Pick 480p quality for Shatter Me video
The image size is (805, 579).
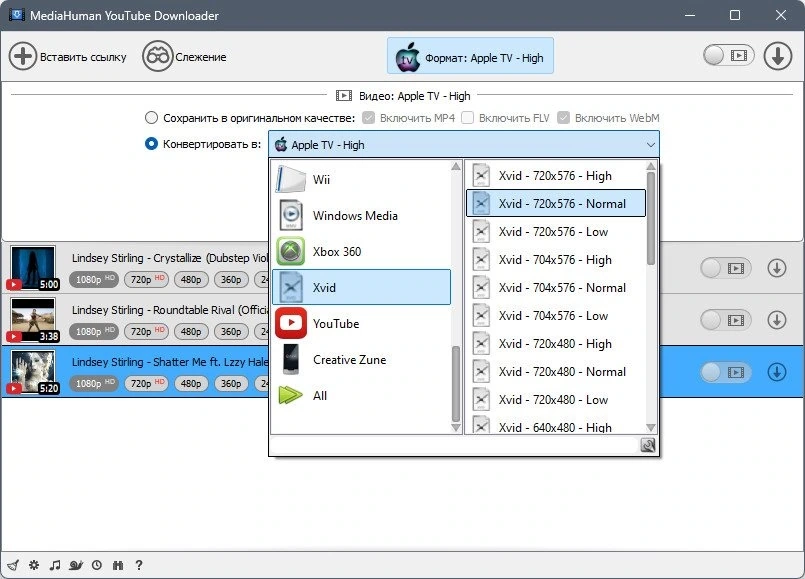(191, 383)
